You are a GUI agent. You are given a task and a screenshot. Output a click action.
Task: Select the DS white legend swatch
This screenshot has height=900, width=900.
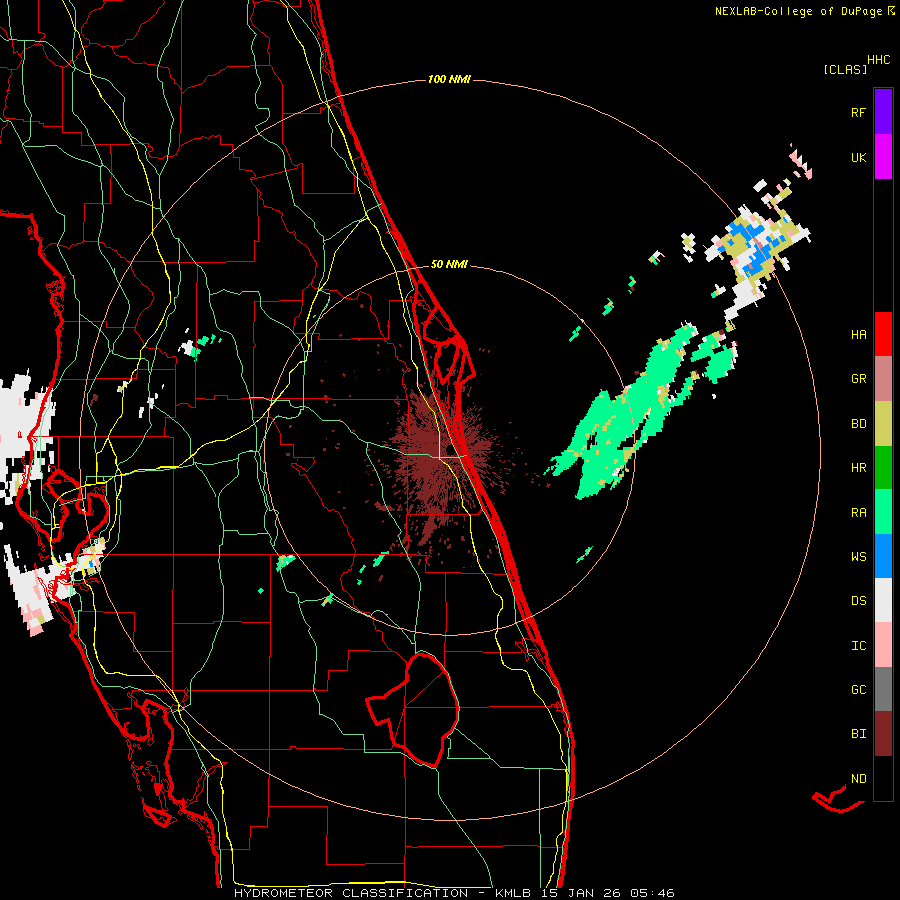coord(883,600)
